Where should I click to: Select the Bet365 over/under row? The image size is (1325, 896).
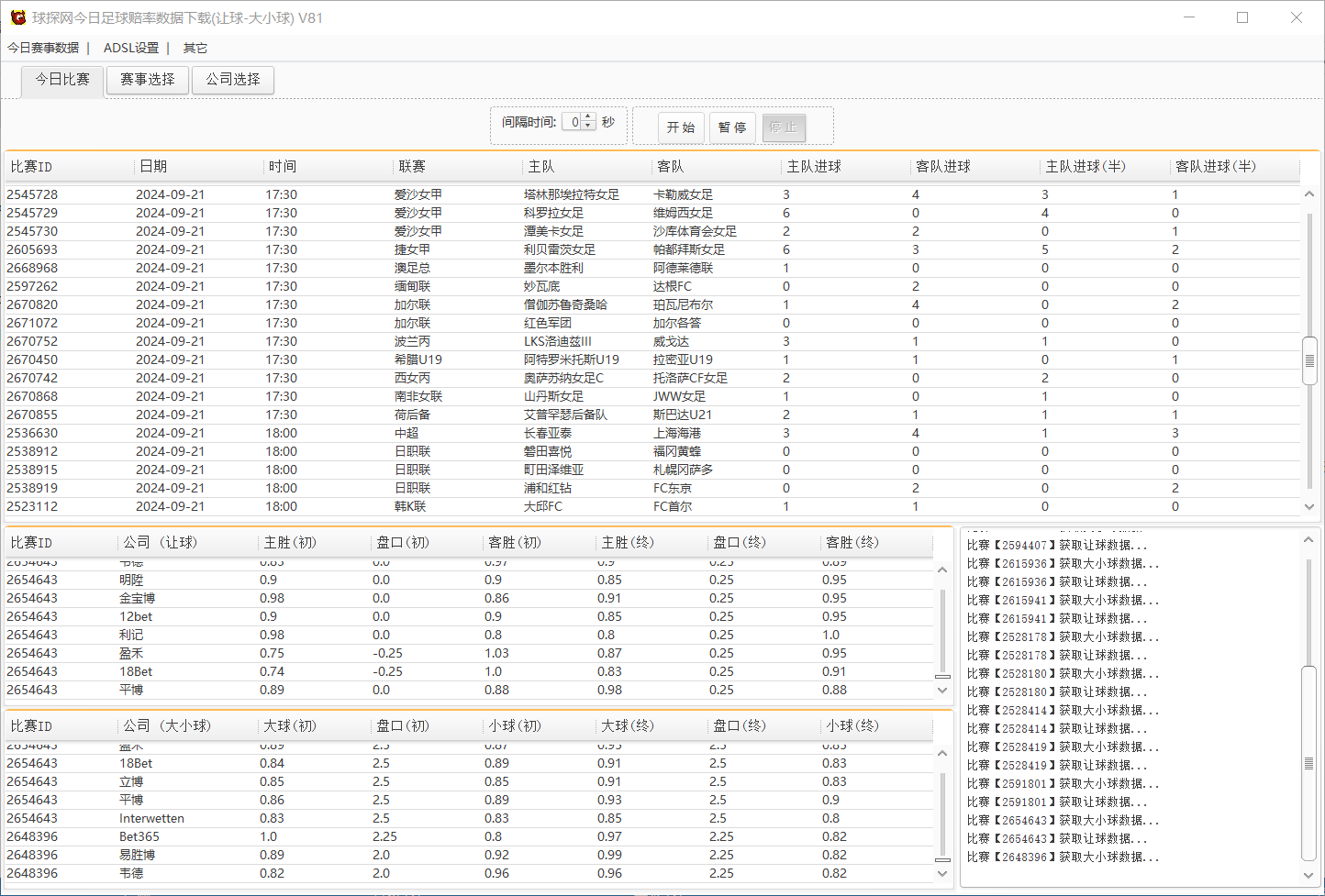(469, 836)
